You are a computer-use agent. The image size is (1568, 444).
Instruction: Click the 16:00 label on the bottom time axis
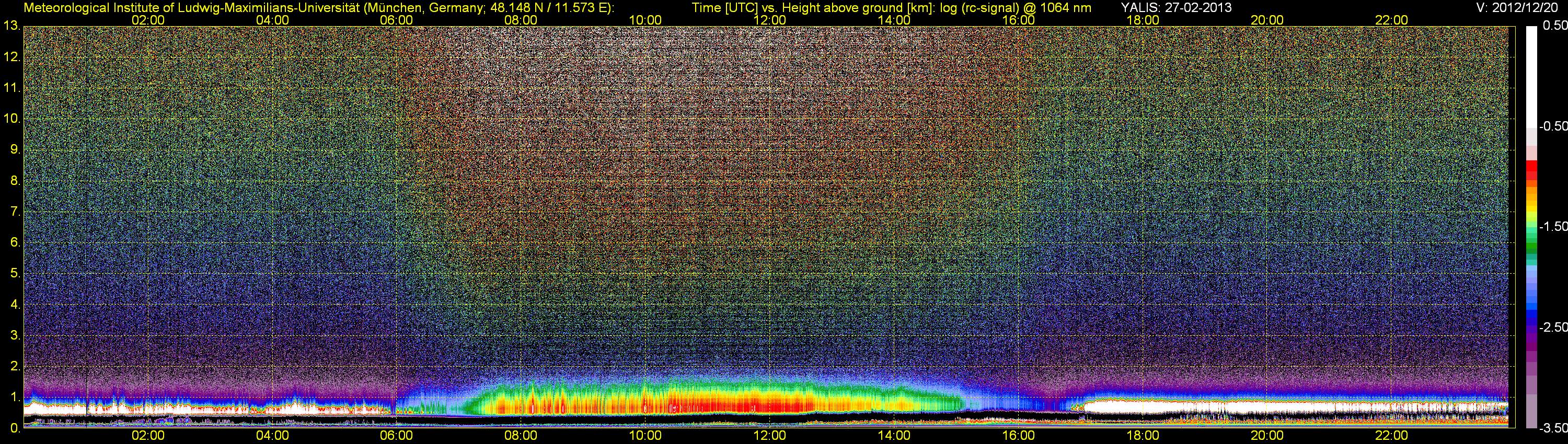pyautogui.click(x=1018, y=436)
